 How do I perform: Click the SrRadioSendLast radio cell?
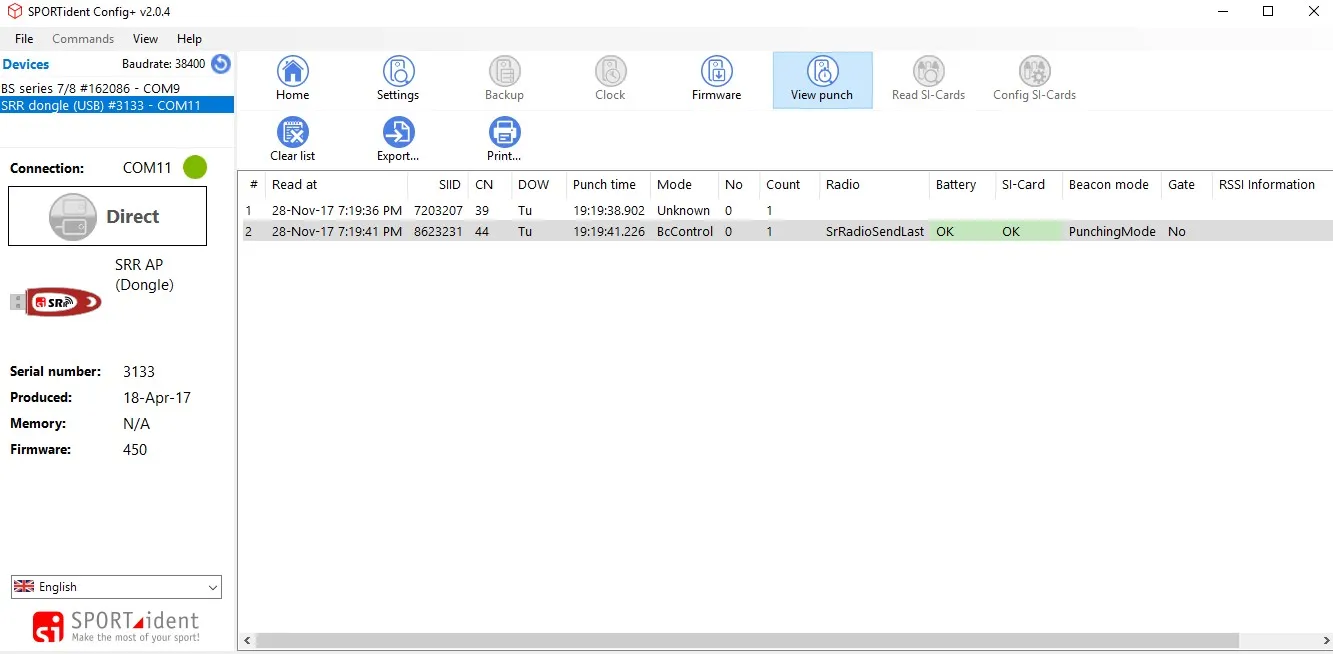click(x=874, y=231)
